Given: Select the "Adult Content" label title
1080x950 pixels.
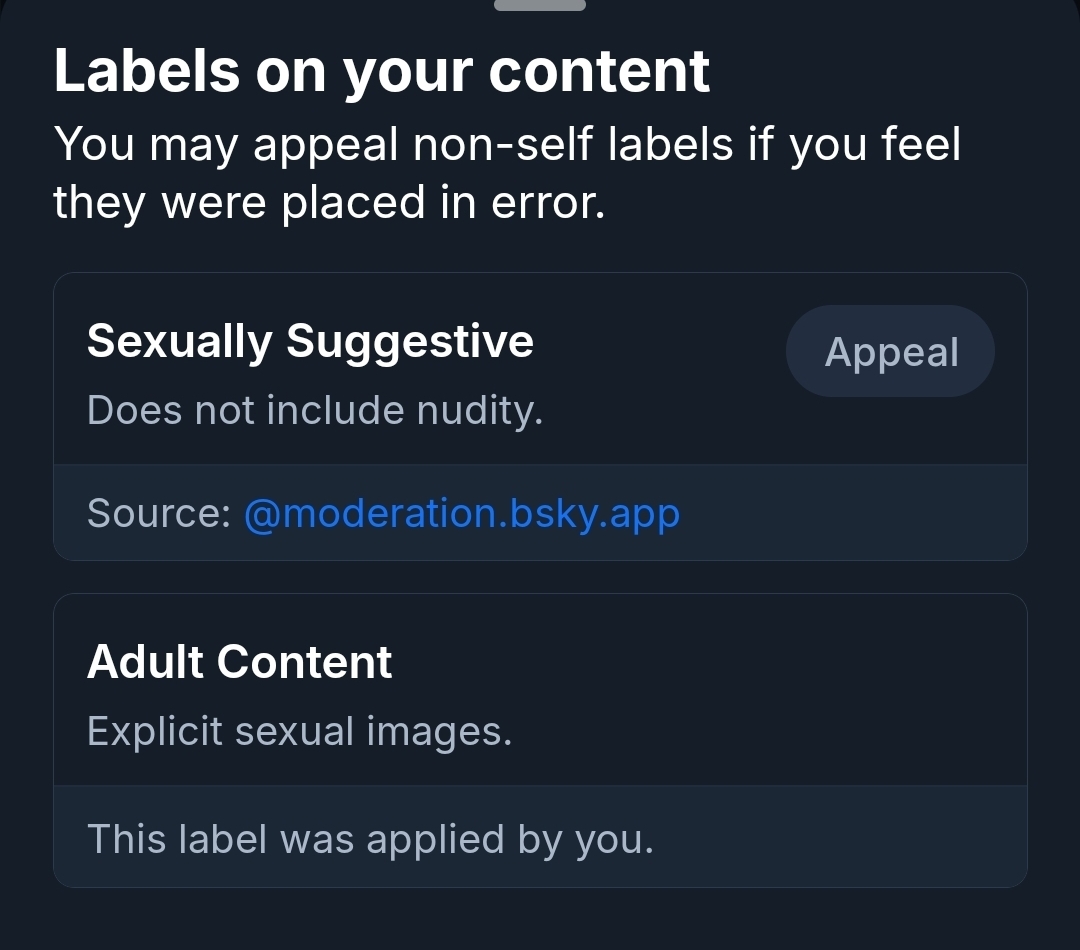Looking at the screenshot, I should coord(239,662).
